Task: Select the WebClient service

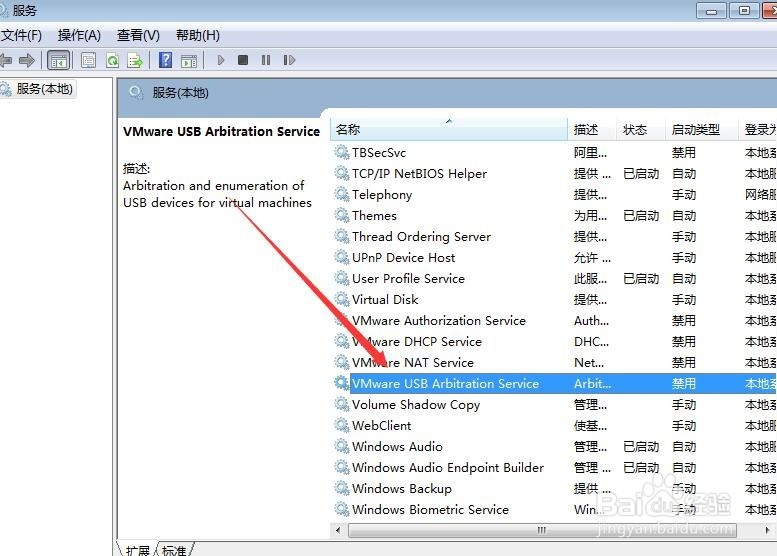Action: click(x=554, y=426)
